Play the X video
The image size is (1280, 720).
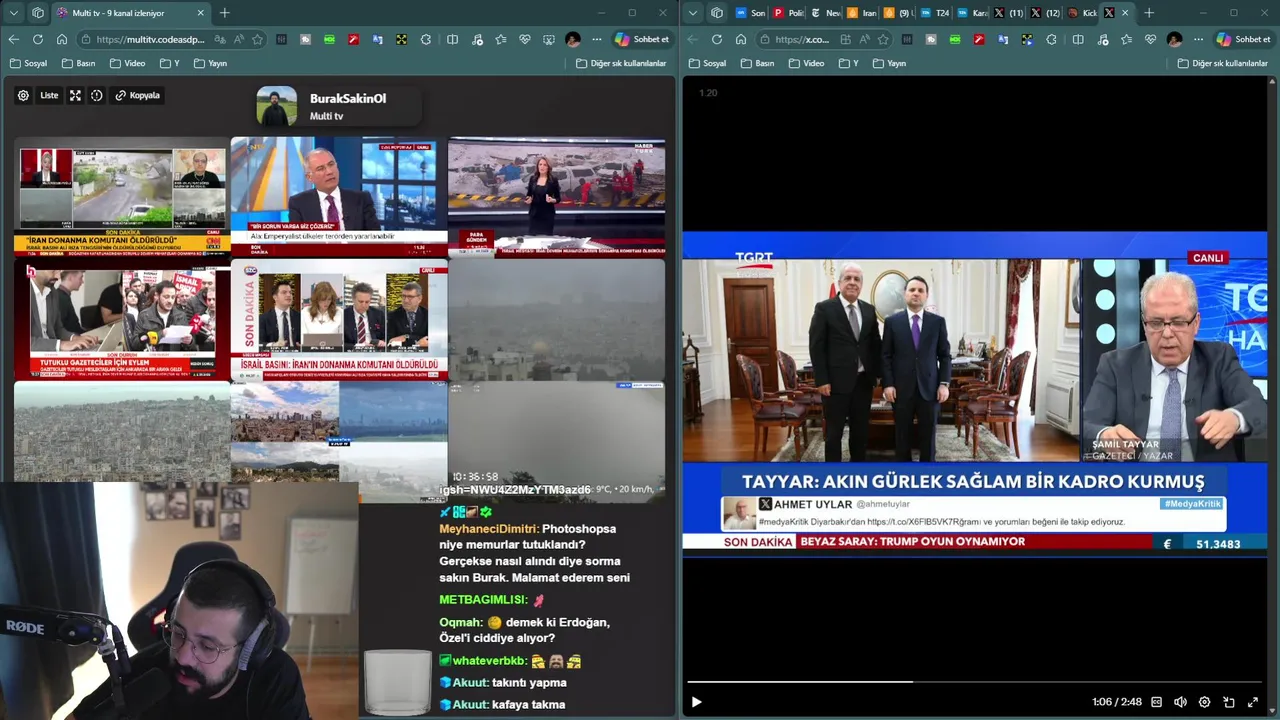tap(697, 702)
